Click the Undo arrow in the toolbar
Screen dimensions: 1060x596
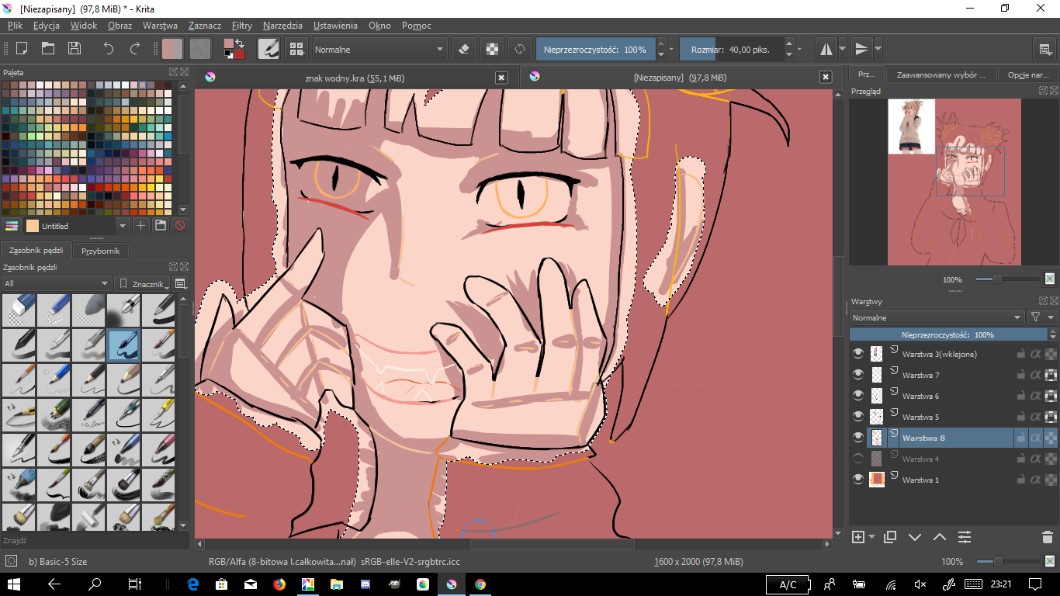pos(108,48)
